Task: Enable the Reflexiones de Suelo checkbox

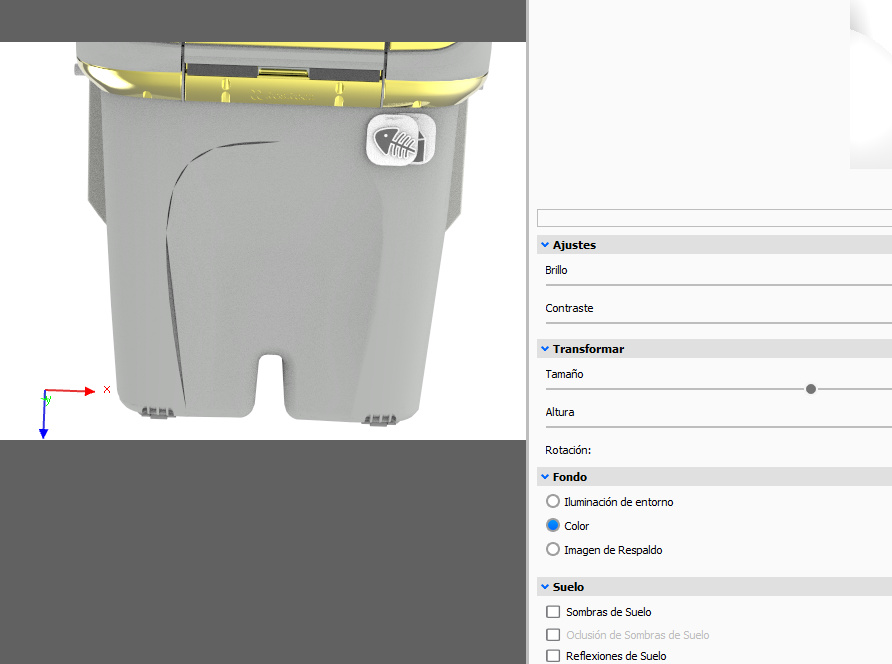Action: [553, 655]
